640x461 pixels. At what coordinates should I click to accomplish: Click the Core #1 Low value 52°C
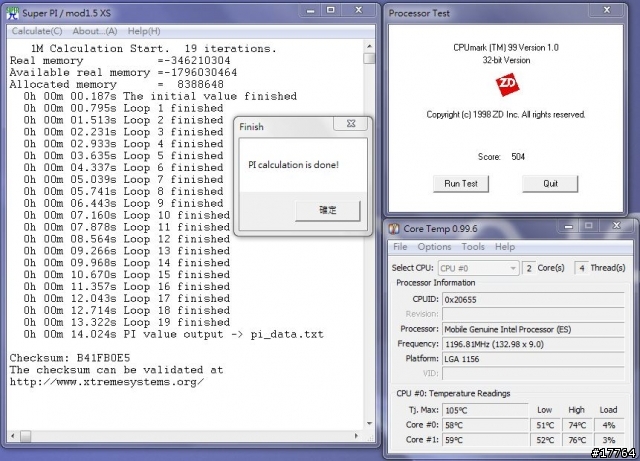pos(545,440)
